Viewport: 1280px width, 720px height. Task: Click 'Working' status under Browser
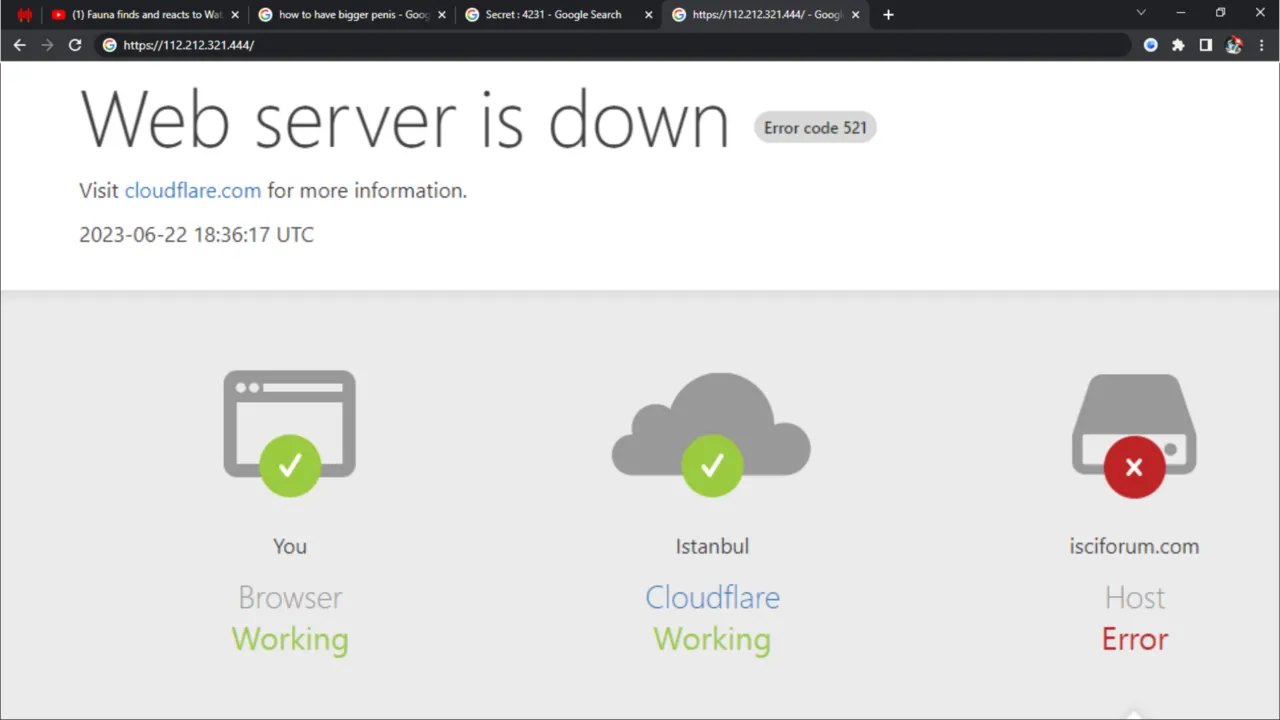click(x=290, y=639)
